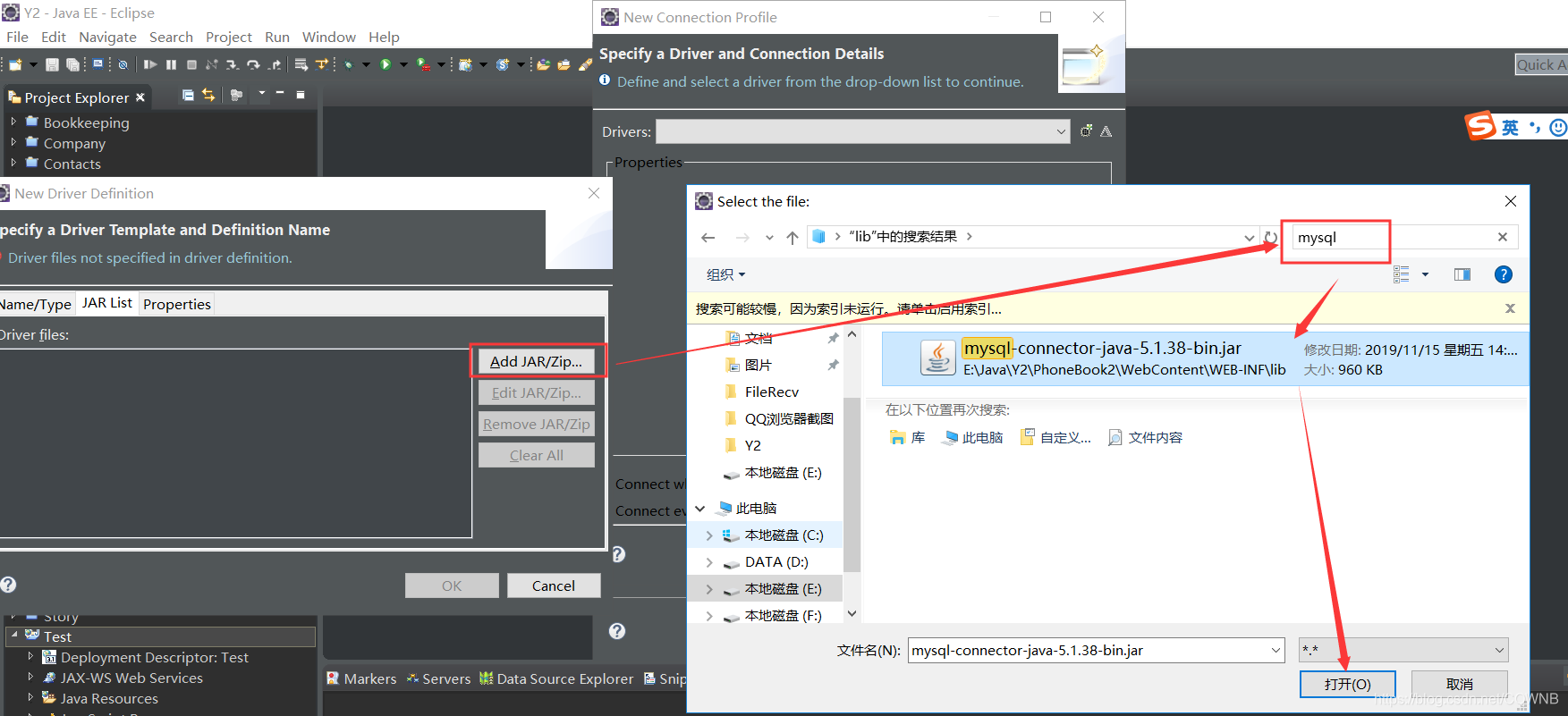Search again in 库 libraries

908,437
